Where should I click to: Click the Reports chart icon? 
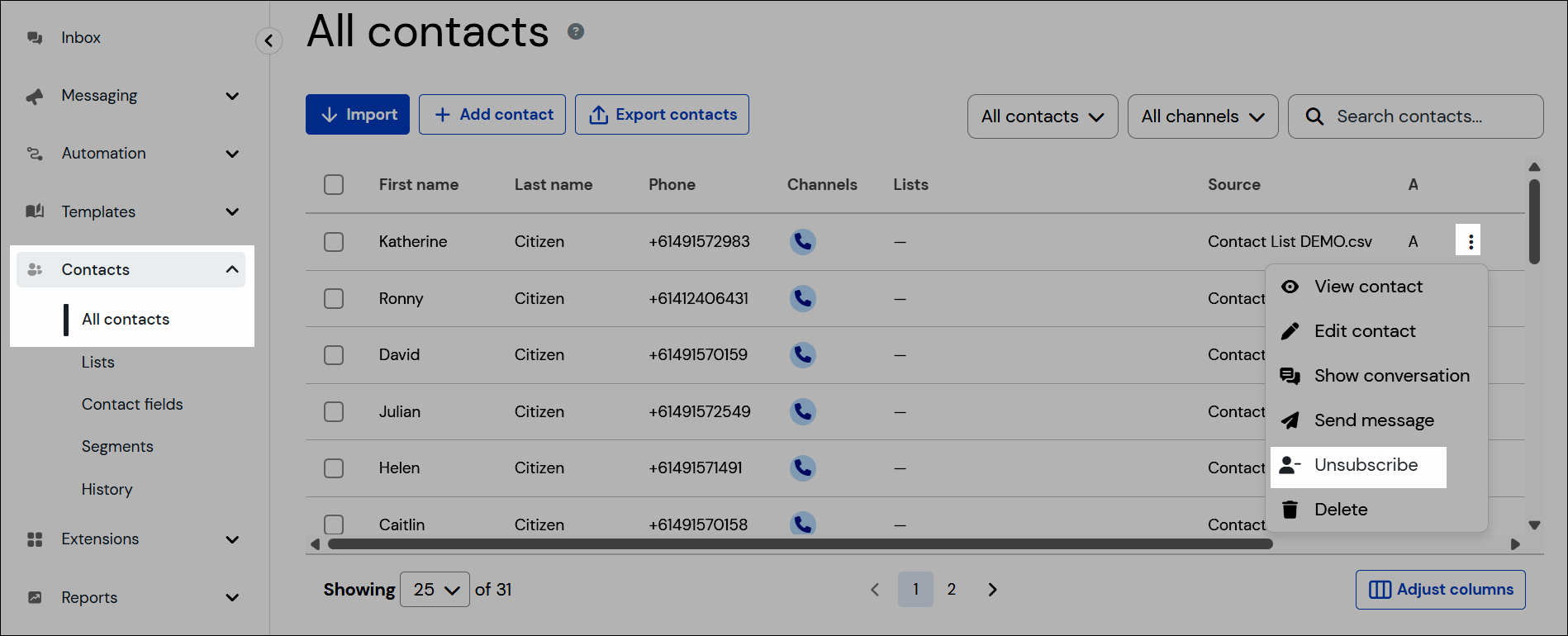tap(35, 597)
